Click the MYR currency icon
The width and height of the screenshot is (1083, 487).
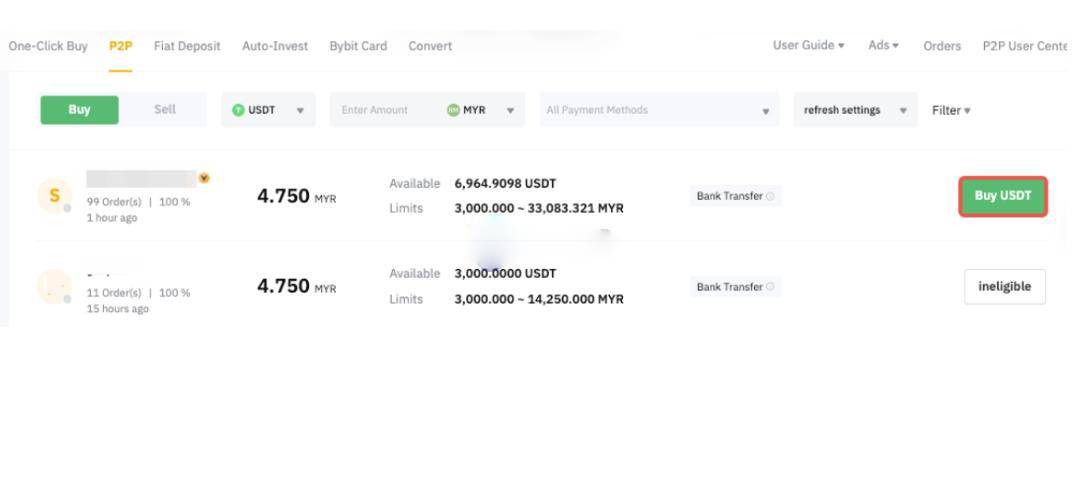pos(453,110)
